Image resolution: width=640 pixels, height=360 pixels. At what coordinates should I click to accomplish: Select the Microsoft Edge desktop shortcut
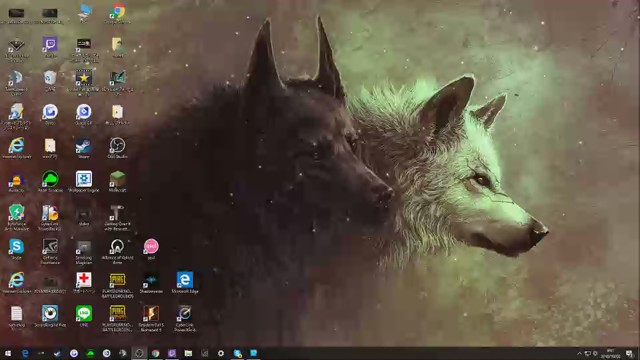pos(185,282)
